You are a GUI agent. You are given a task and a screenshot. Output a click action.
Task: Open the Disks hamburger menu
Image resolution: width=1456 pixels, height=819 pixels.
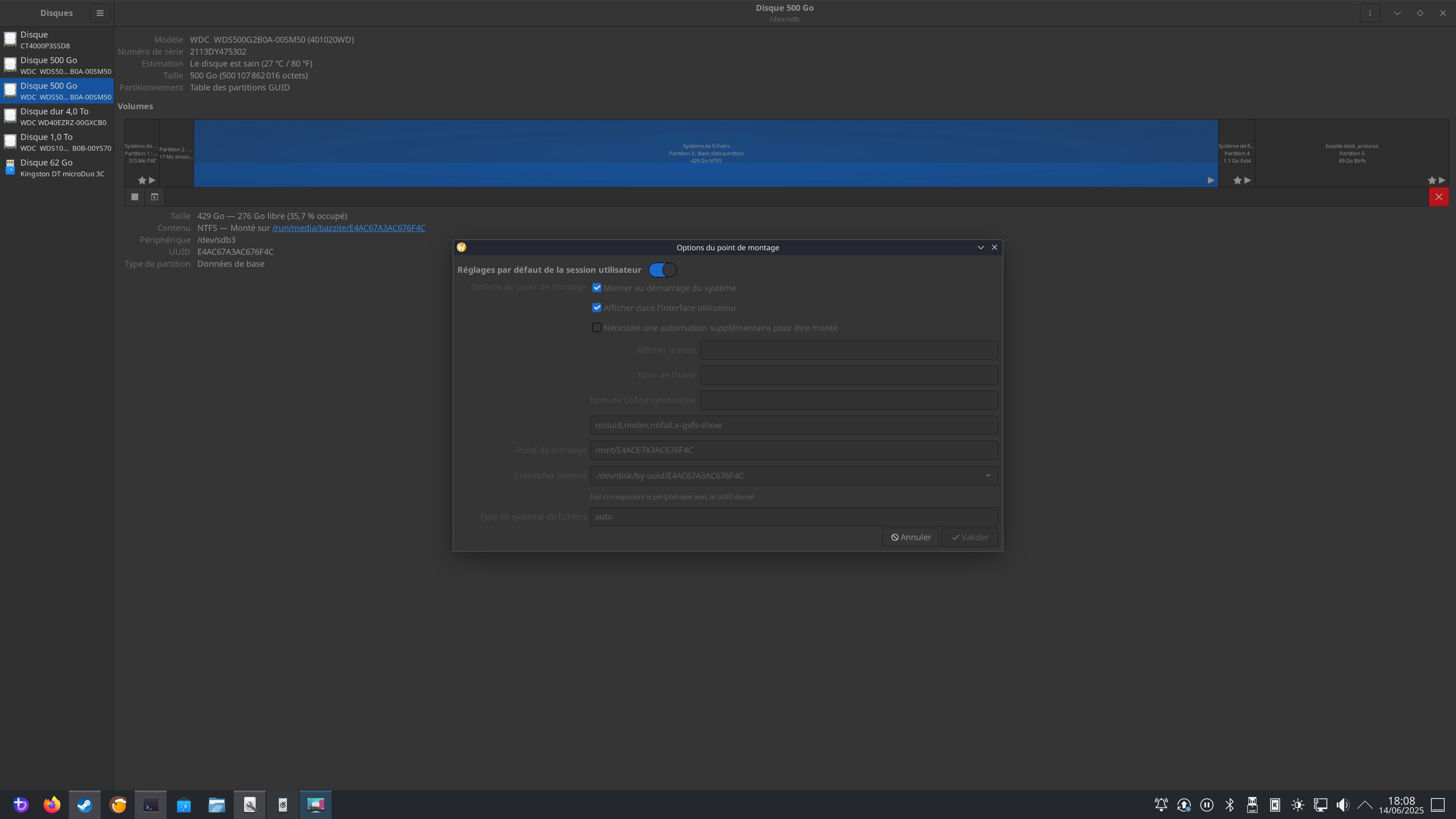100,13
